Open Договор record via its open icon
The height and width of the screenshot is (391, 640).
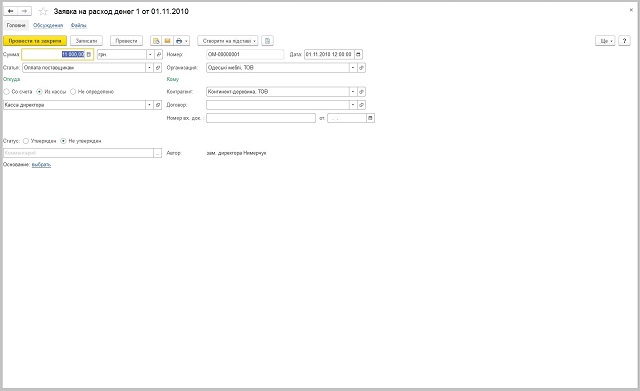pyautogui.click(x=361, y=105)
